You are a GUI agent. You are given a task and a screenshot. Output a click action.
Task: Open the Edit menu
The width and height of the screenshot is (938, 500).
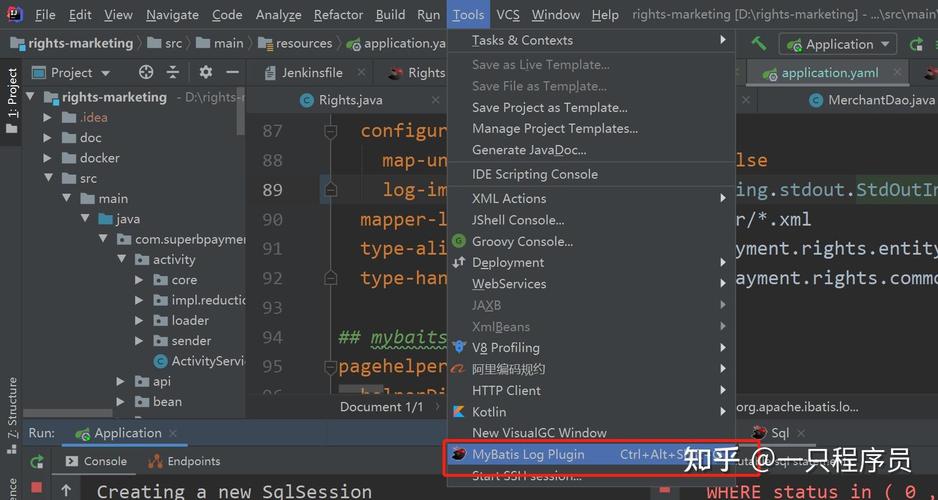(80, 15)
